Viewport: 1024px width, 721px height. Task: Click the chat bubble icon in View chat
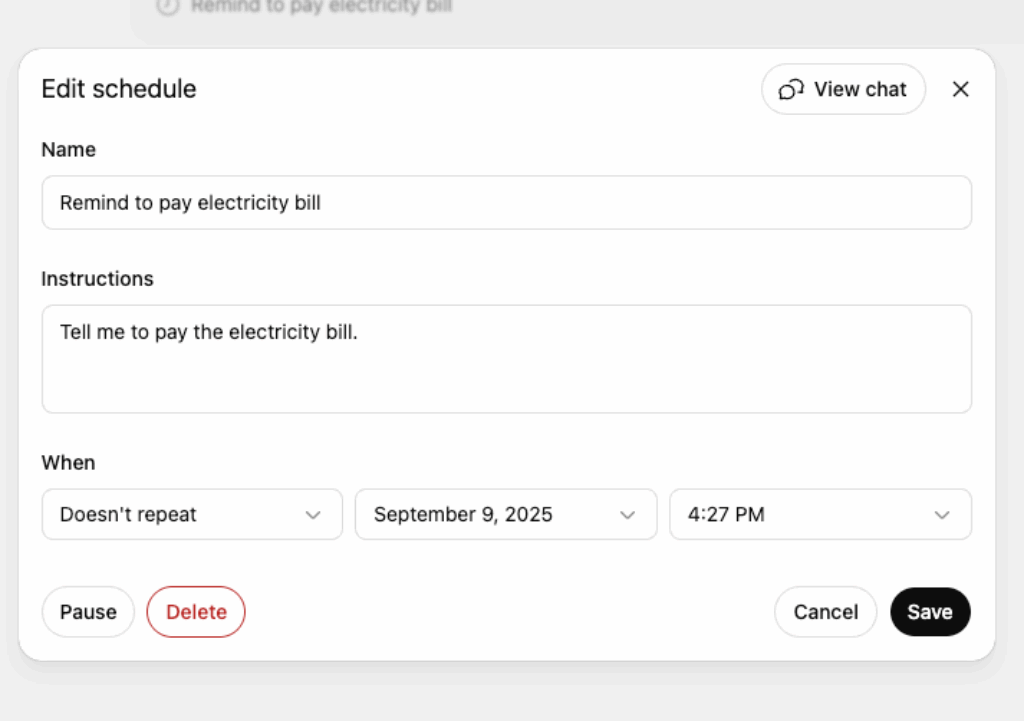tap(792, 90)
